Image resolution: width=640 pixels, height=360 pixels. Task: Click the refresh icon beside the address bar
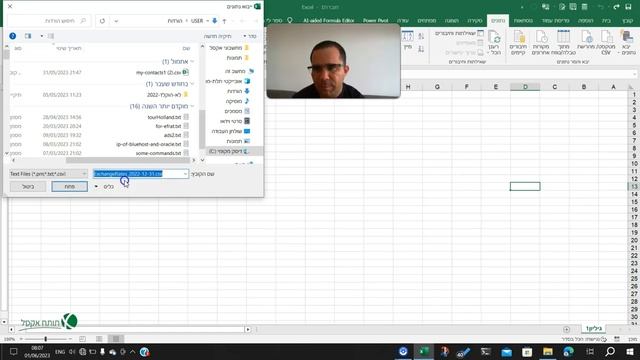click(102, 21)
